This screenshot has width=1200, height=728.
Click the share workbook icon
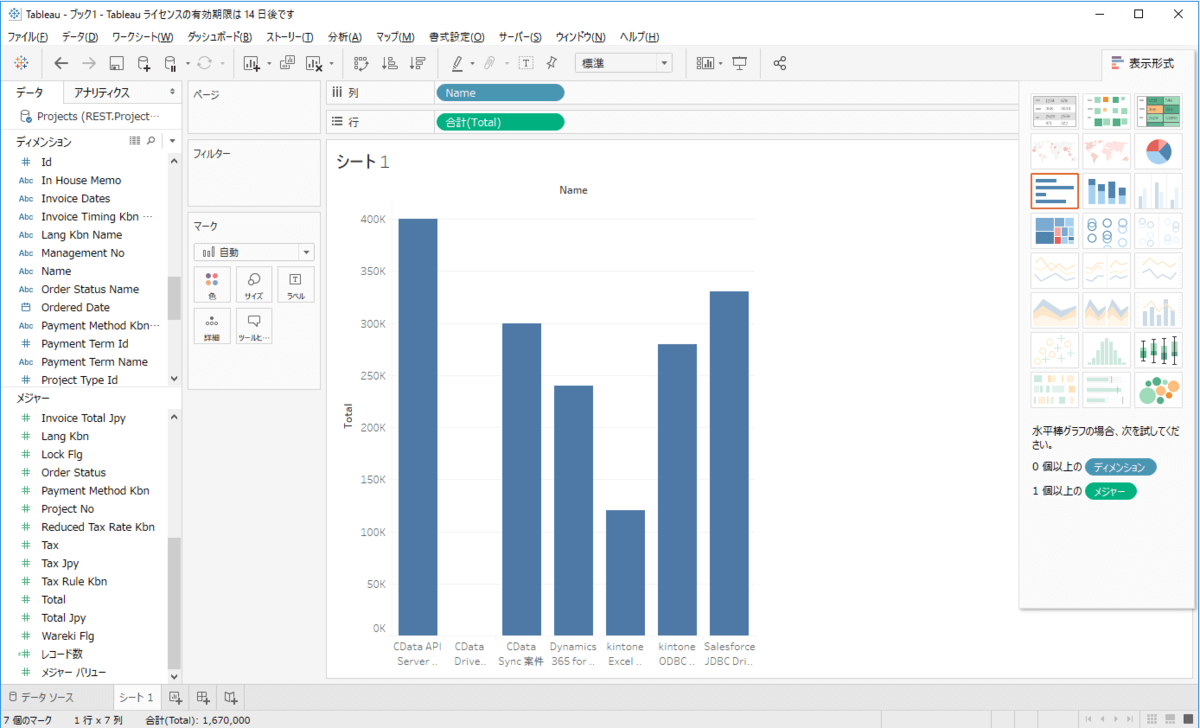pos(780,63)
